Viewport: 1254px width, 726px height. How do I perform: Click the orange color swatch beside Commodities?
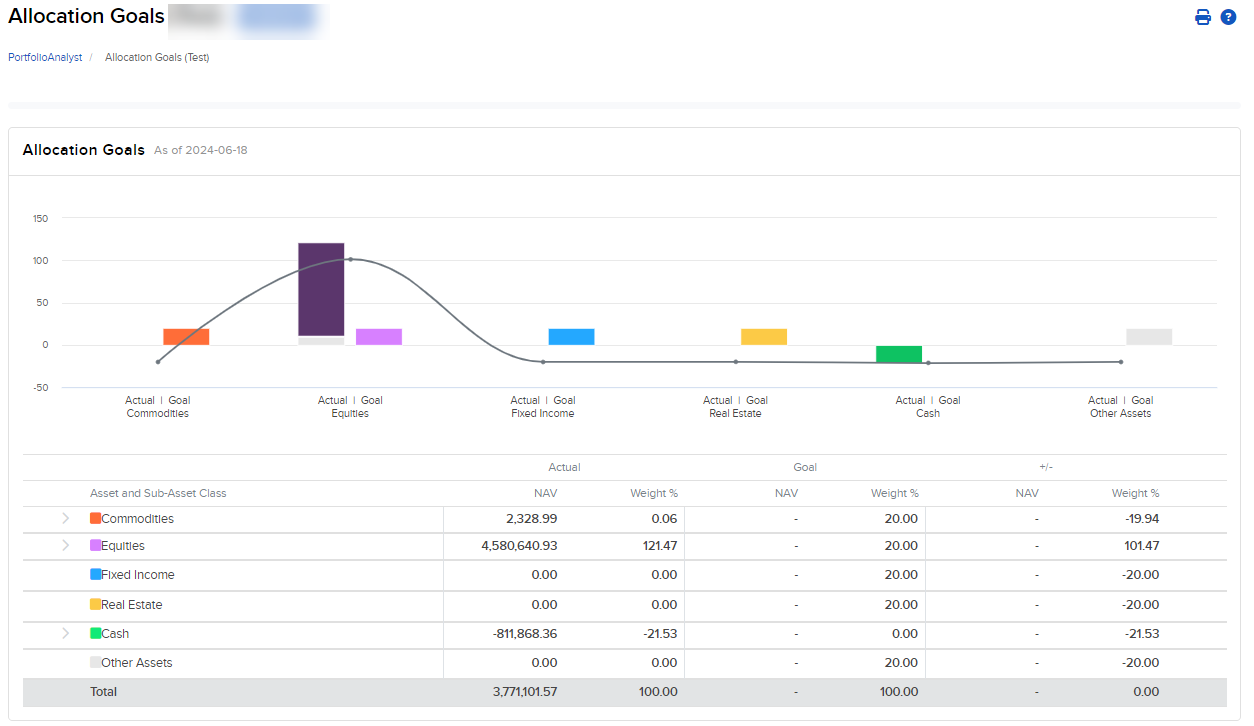93,518
